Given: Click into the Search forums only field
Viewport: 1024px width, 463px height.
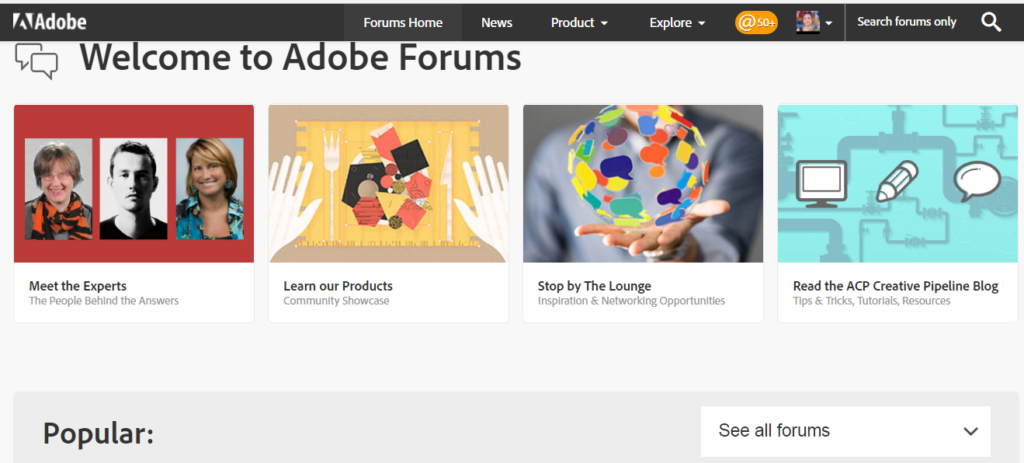Looking at the screenshot, I should (x=907, y=22).
